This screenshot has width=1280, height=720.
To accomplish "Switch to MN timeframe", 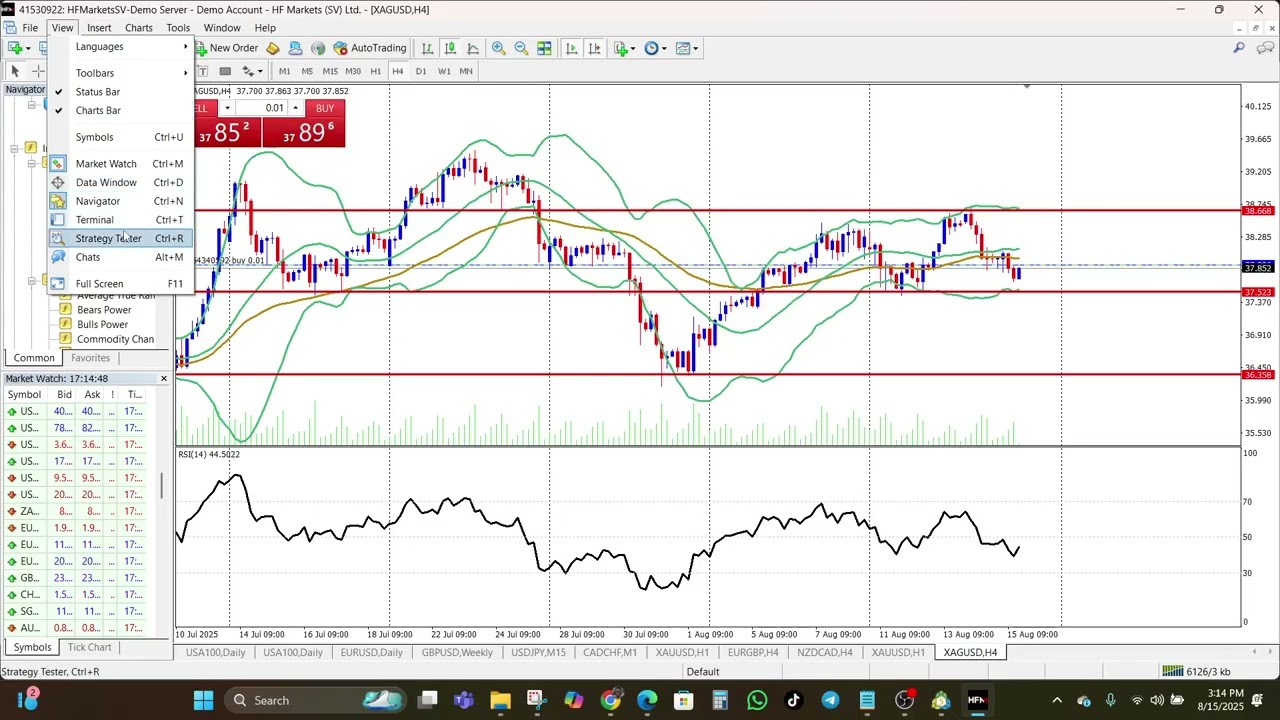I will click(x=466, y=71).
